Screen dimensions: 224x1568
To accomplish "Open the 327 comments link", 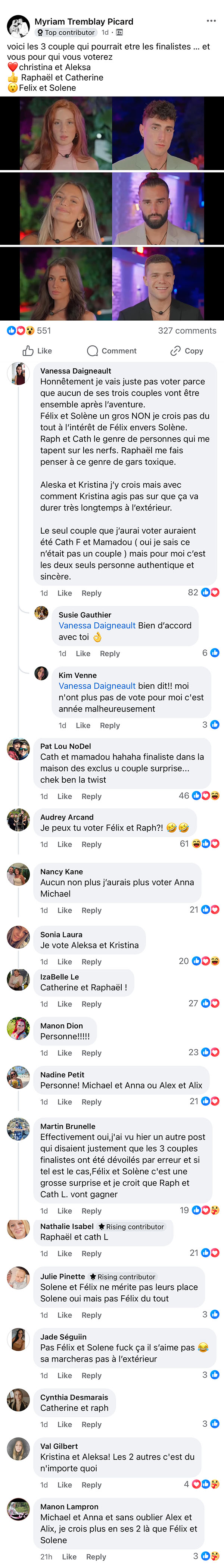I will pos(187,330).
